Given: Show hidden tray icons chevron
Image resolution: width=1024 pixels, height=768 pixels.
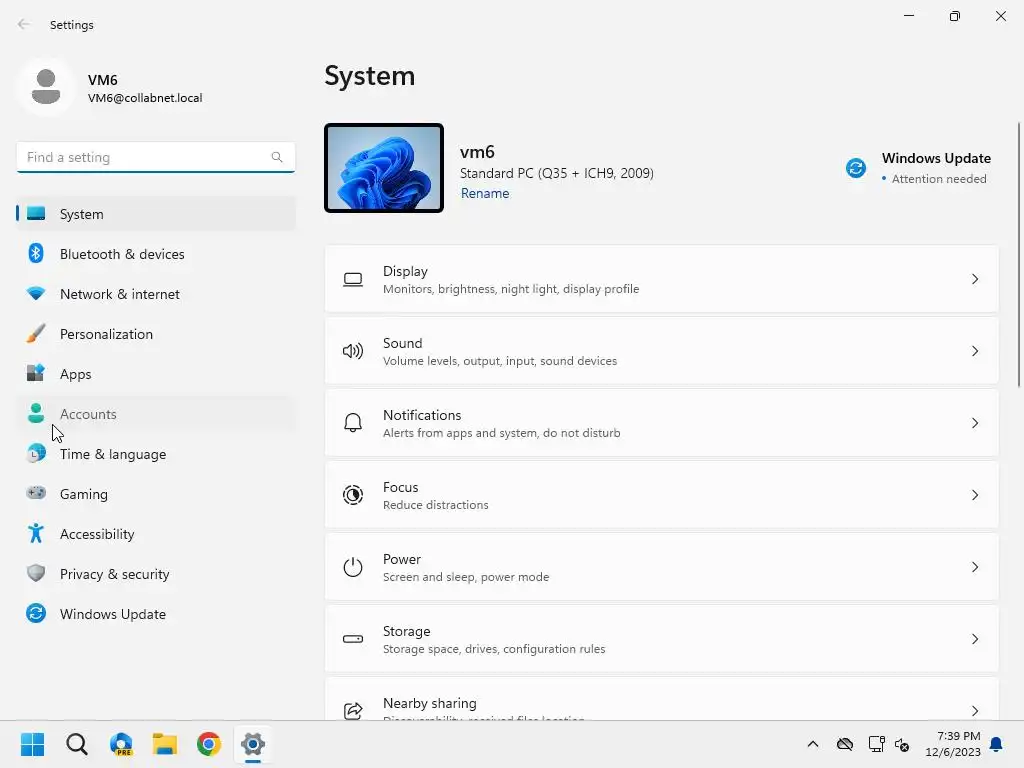Looking at the screenshot, I should [813, 744].
